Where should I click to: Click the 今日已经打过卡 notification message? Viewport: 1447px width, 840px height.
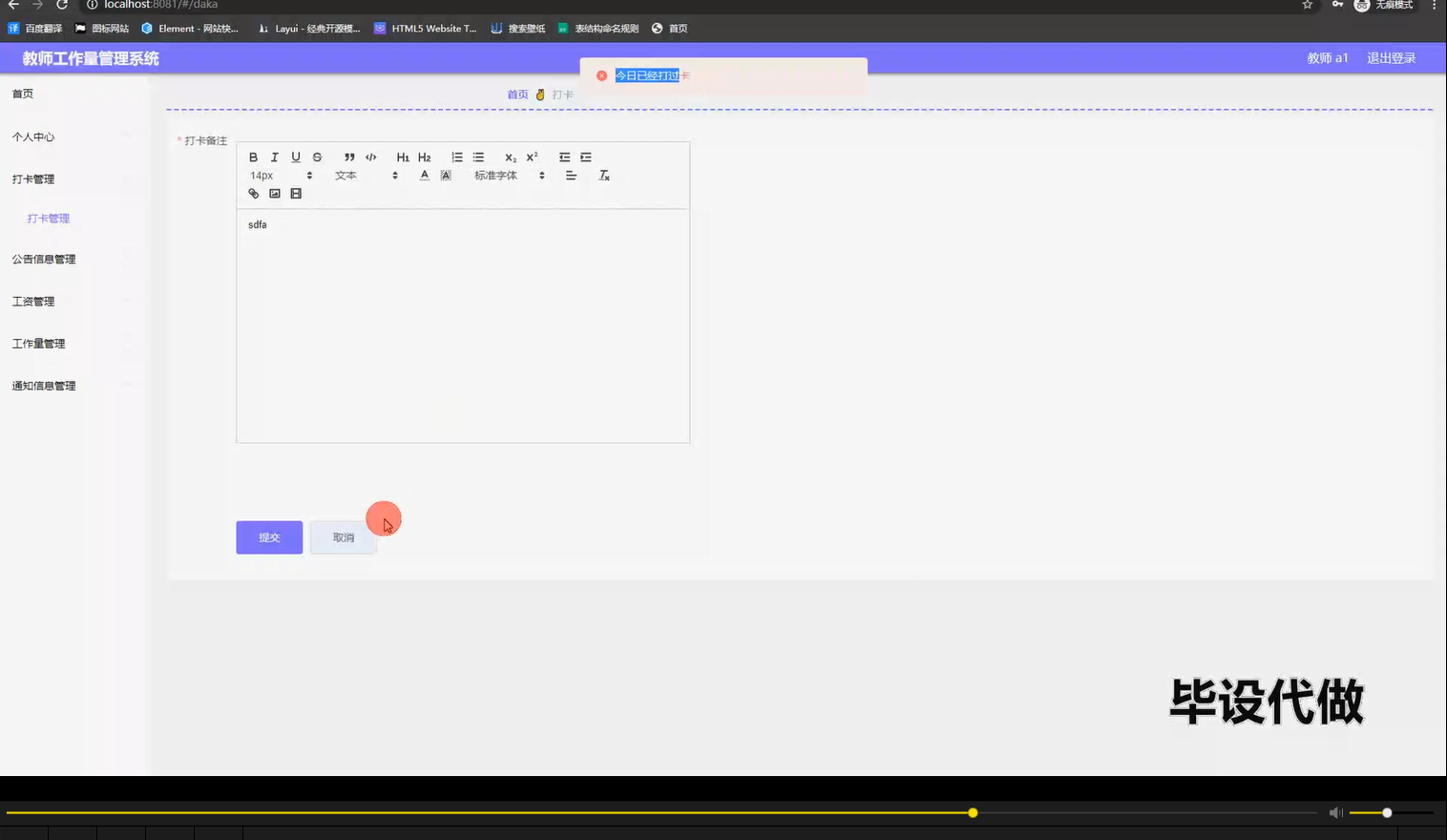coord(652,75)
